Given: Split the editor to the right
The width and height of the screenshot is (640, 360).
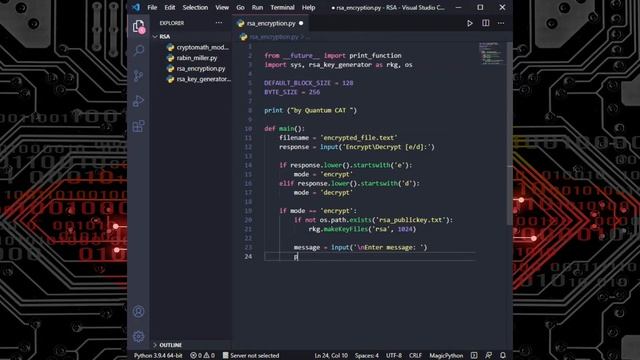Looking at the screenshot, I should (x=486, y=23).
